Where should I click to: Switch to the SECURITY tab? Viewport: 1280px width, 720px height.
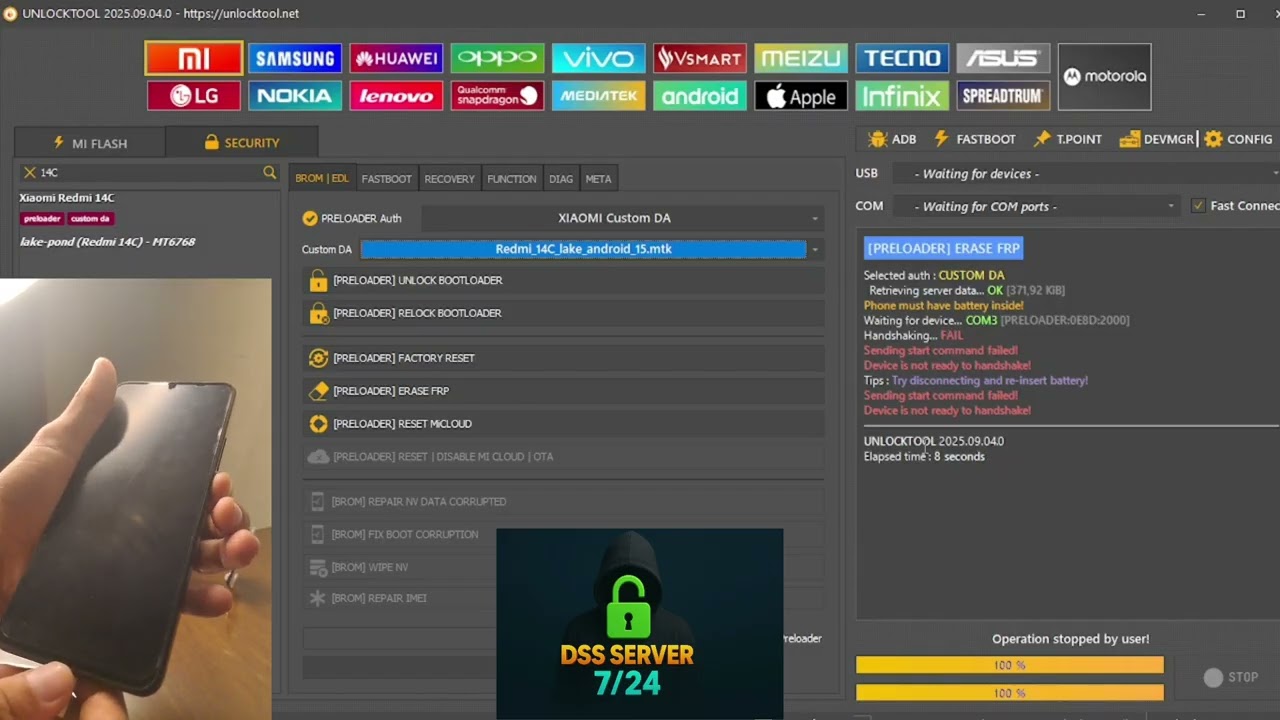pyautogui.click(x=242, y=143)
